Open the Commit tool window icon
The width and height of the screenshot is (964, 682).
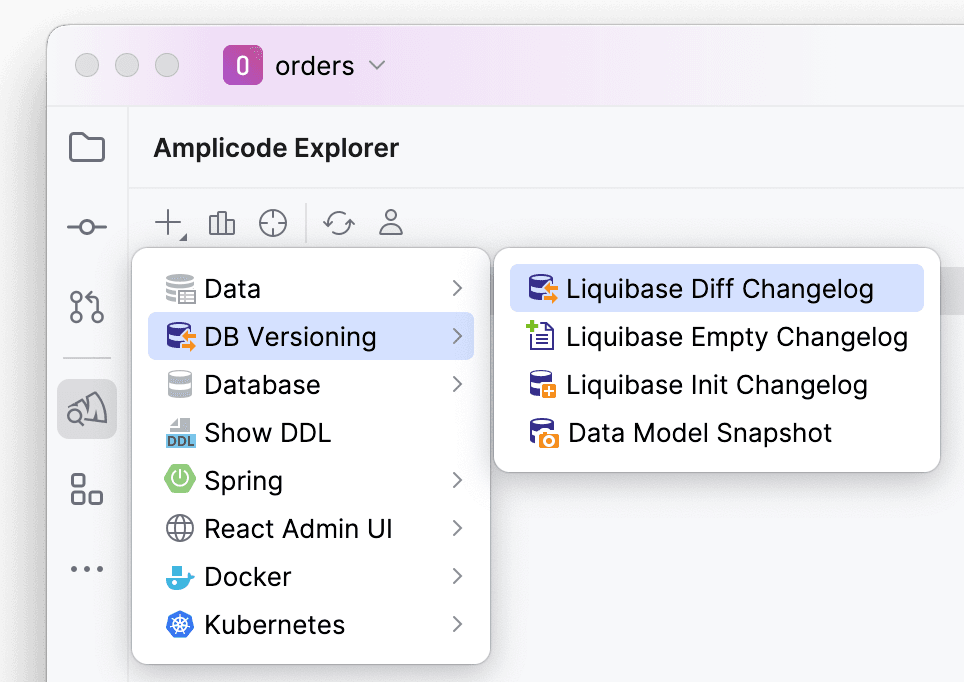[87, 228]
